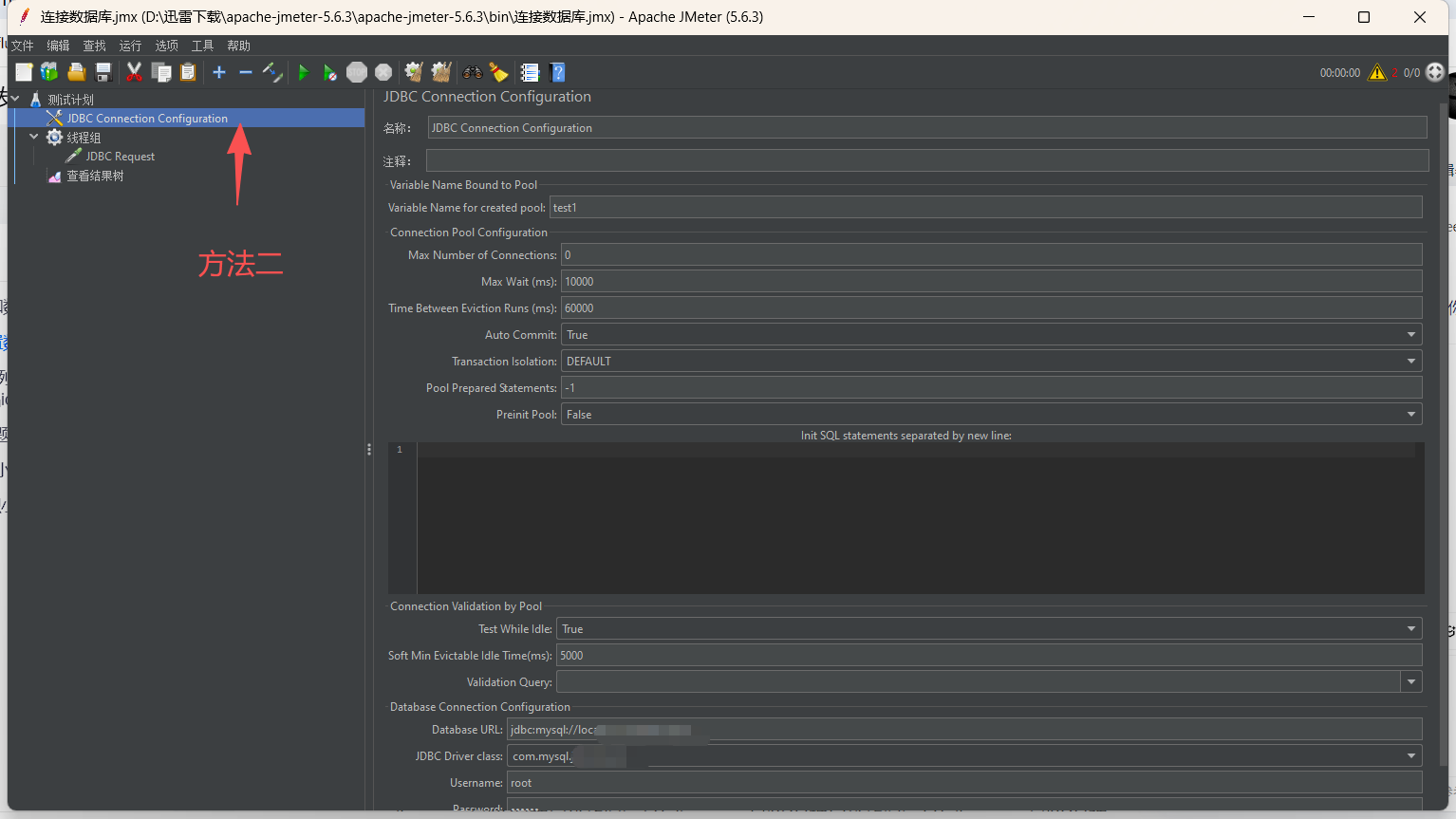The height and width of the screenshot is (819, 1456).
Task: Expand all tree nodes with plus icon
Action: [219, 72]
